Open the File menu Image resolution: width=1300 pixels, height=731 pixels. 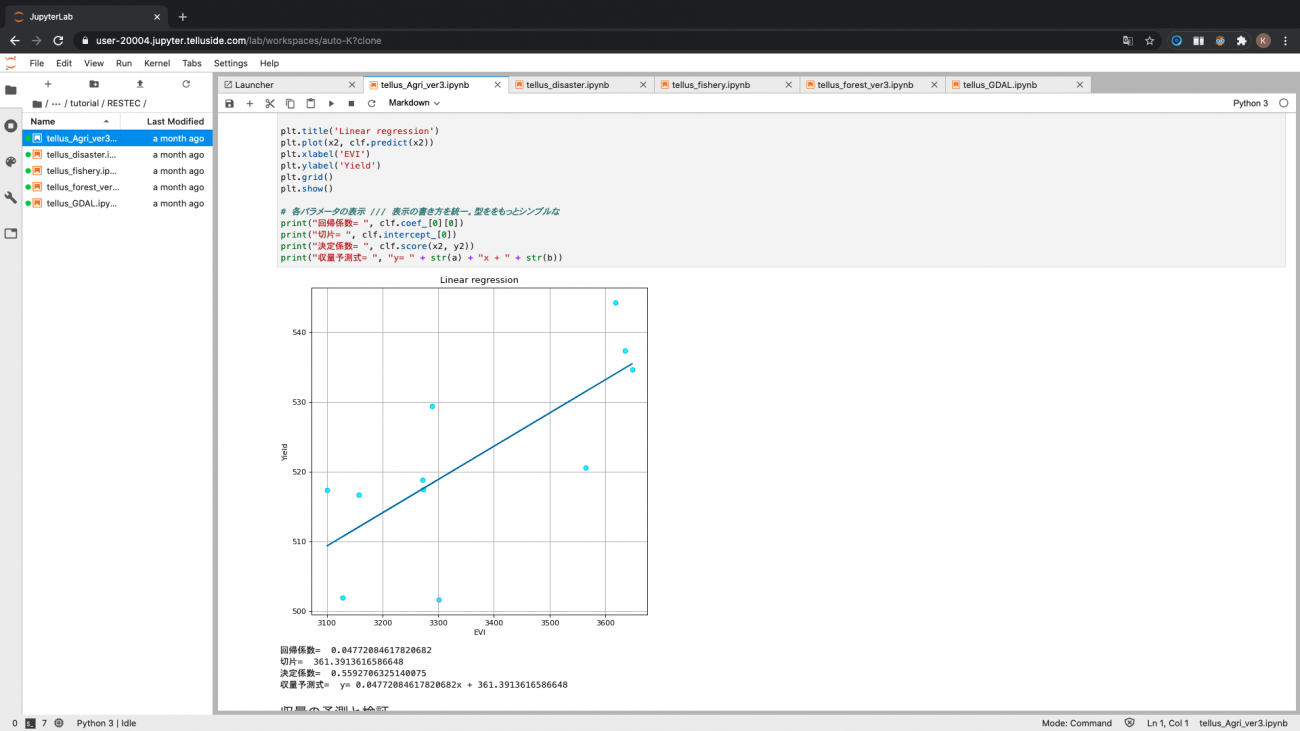coord(37,63)
